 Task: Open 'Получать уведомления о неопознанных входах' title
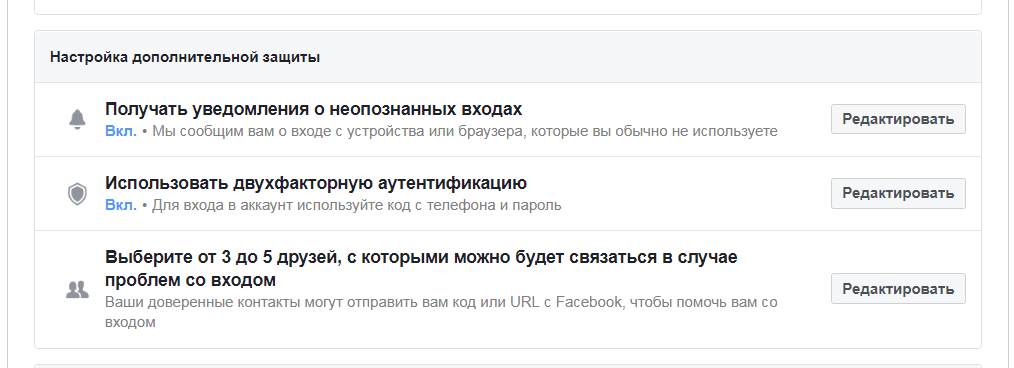tap(313, 109)
